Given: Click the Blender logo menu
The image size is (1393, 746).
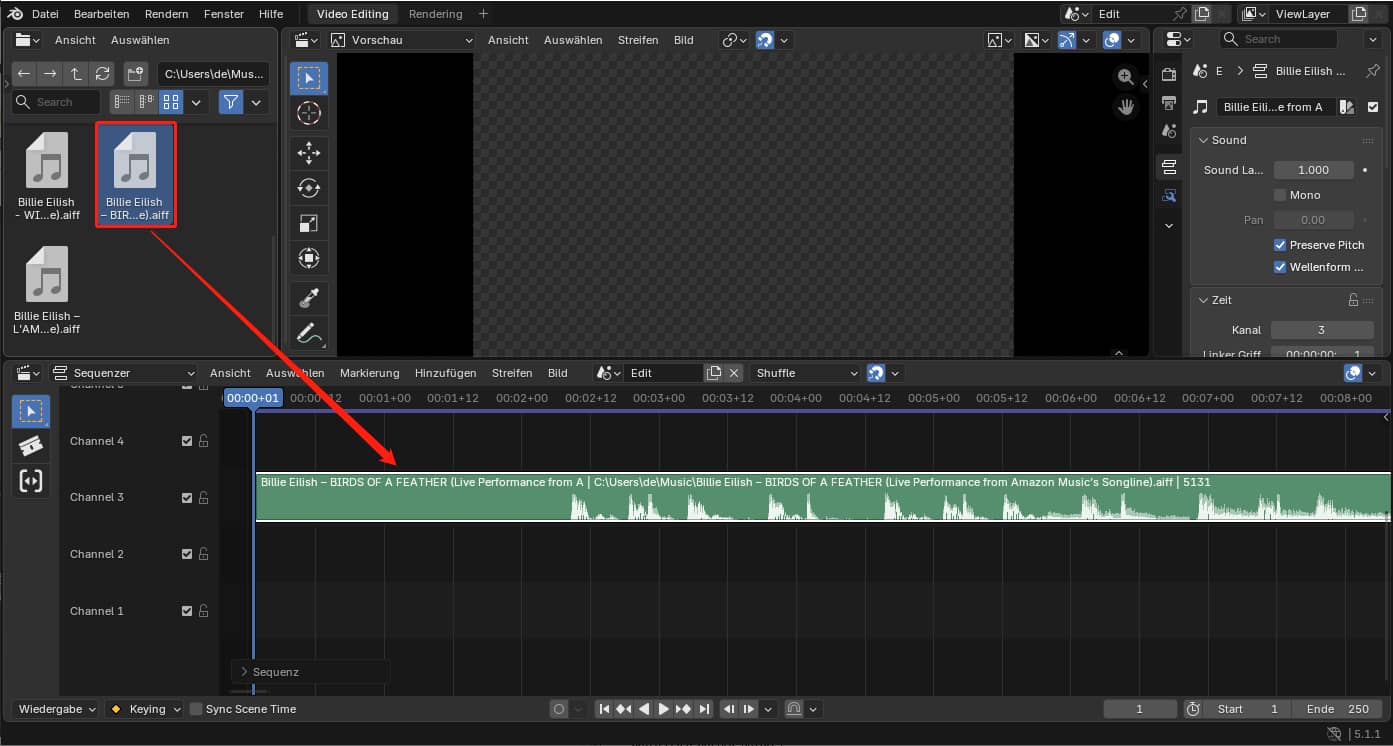Looking at the screenshot, I should coord(15,14).
